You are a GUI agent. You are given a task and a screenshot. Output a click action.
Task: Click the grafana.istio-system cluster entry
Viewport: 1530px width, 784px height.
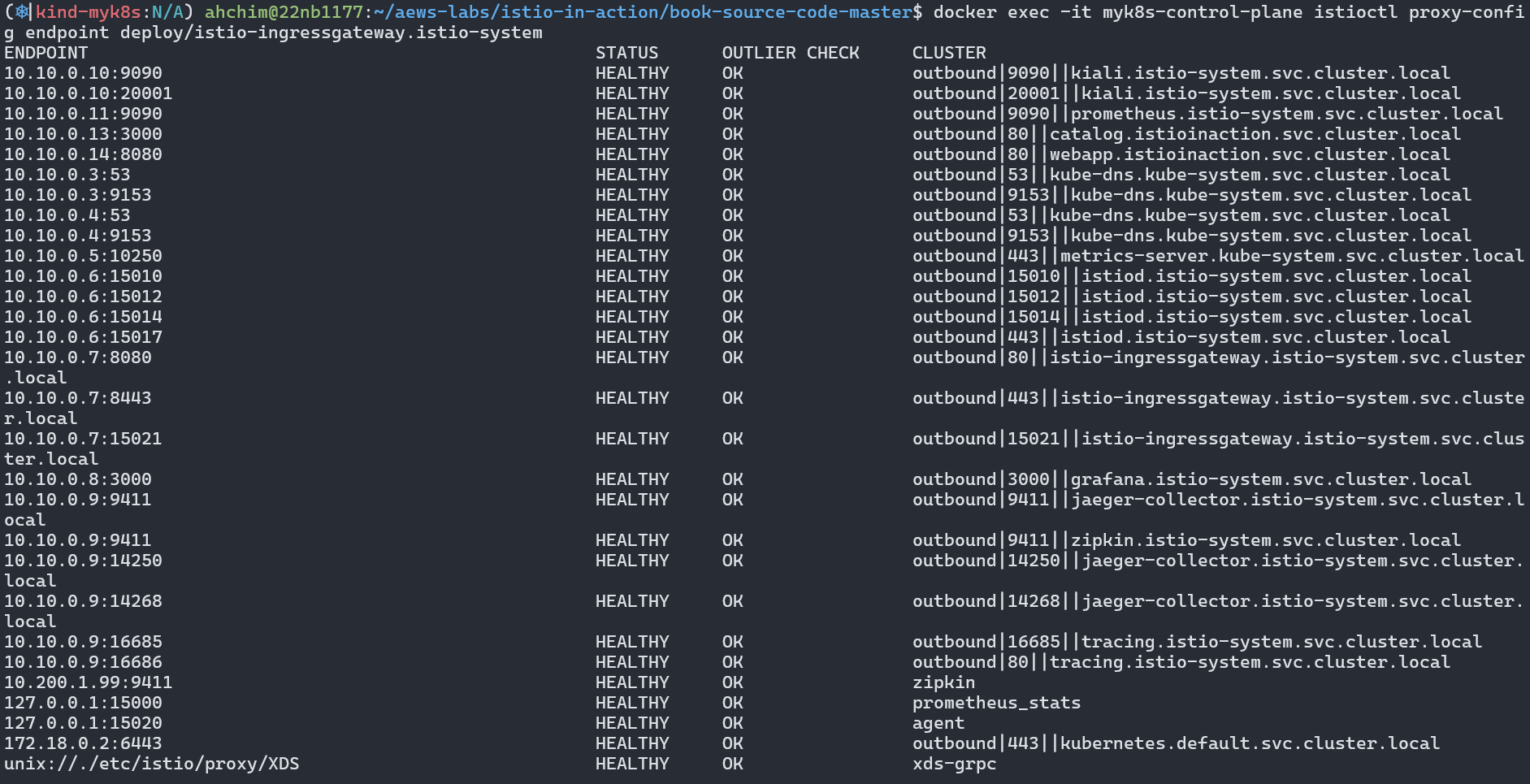tap(1192, 479)
